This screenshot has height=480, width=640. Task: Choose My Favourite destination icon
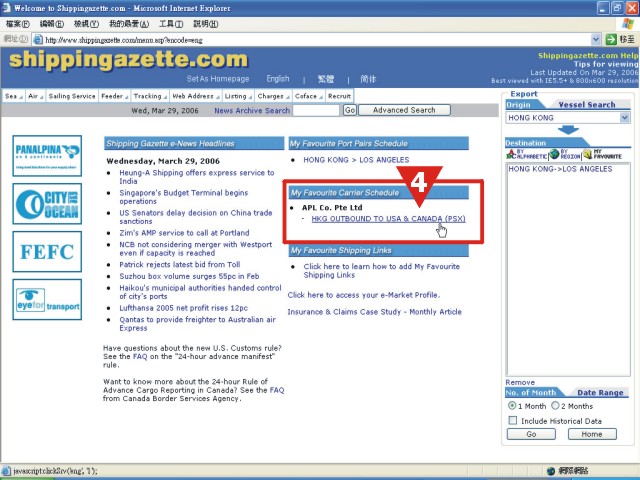pyautogui.click(x=602, y=154)
